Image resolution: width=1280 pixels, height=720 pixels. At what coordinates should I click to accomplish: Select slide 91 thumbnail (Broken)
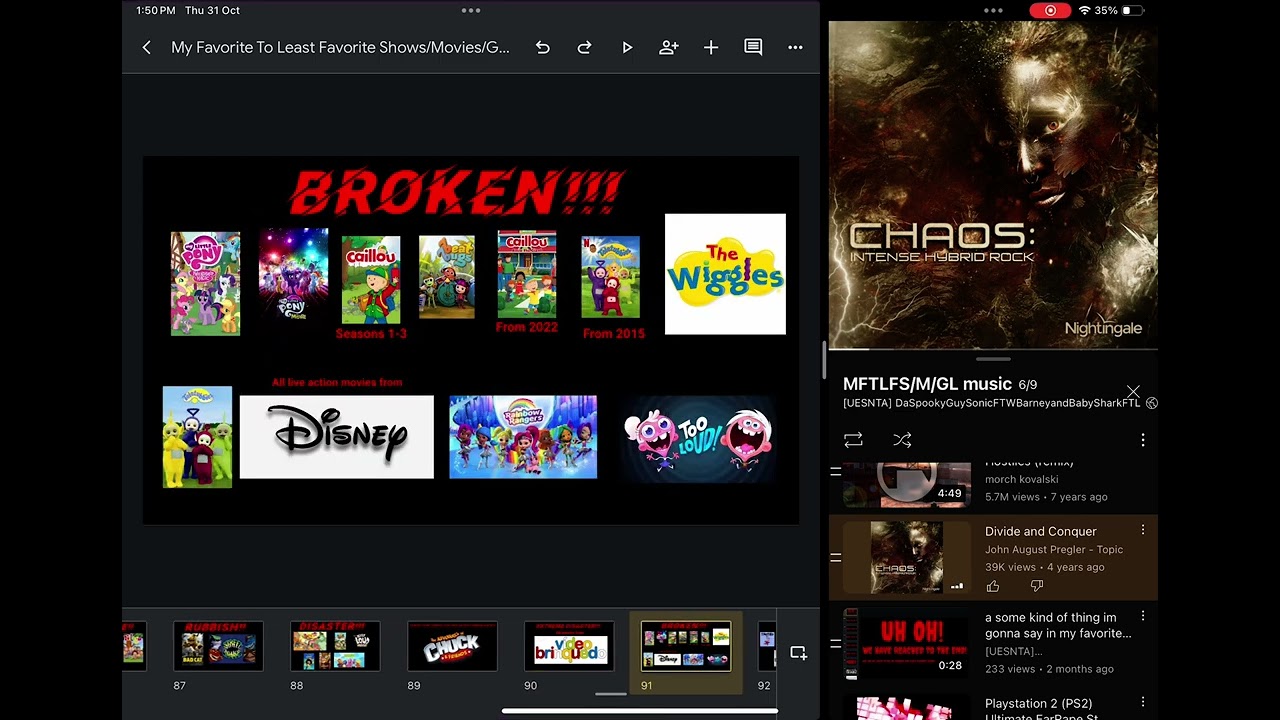[x=686, y=646]
